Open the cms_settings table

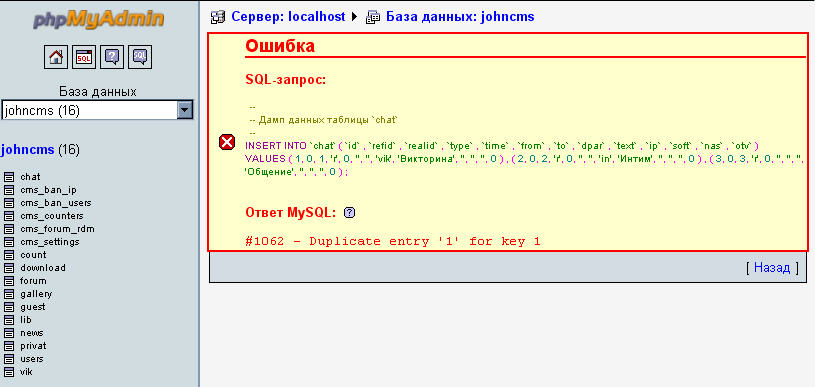pyautogui.click(x=50, y=242)
